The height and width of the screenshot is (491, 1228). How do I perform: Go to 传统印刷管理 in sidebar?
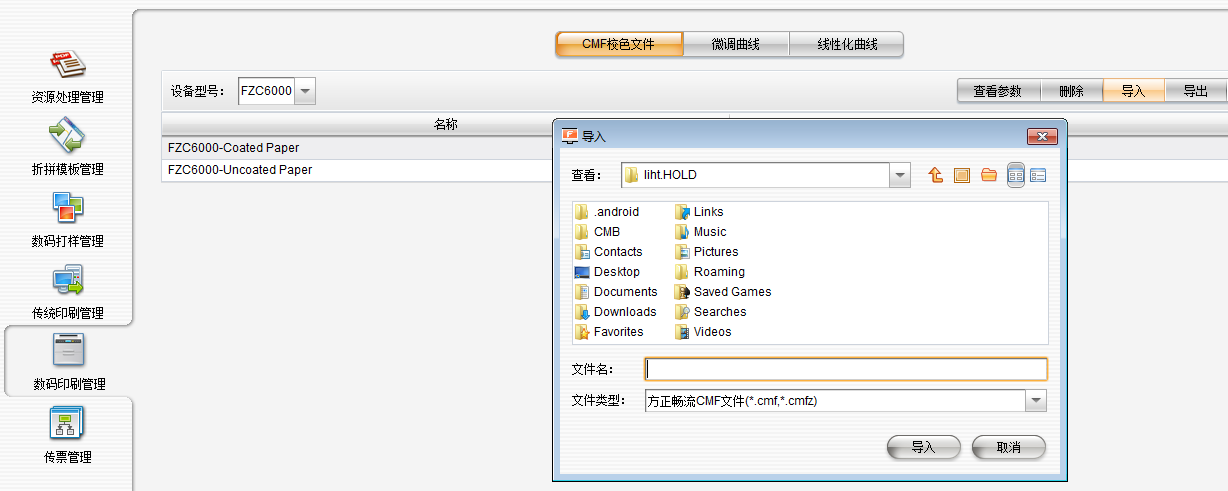click(x=67, y=291)
